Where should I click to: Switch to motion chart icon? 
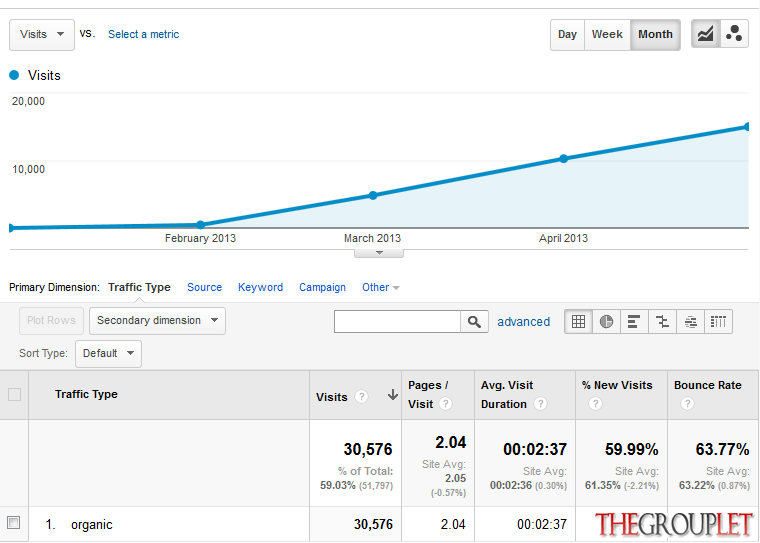pyautogui.click(x=734, y=34)
